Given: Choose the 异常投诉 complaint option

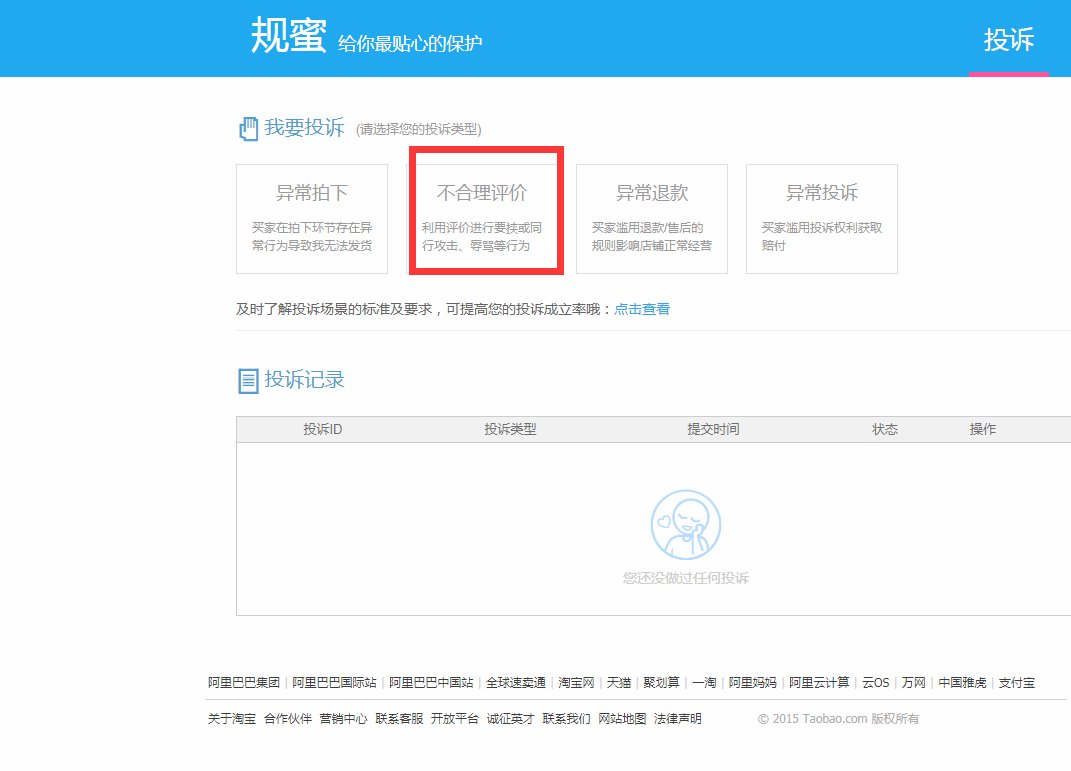Looking at the screenshot, I should coord(821,218).
